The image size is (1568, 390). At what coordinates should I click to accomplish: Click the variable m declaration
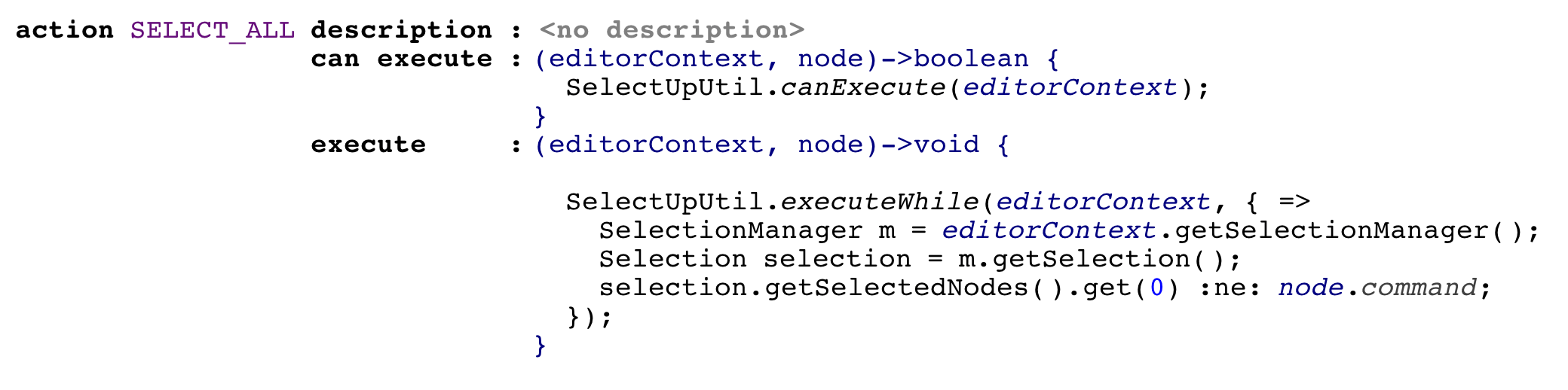click(x=887, y=231)
